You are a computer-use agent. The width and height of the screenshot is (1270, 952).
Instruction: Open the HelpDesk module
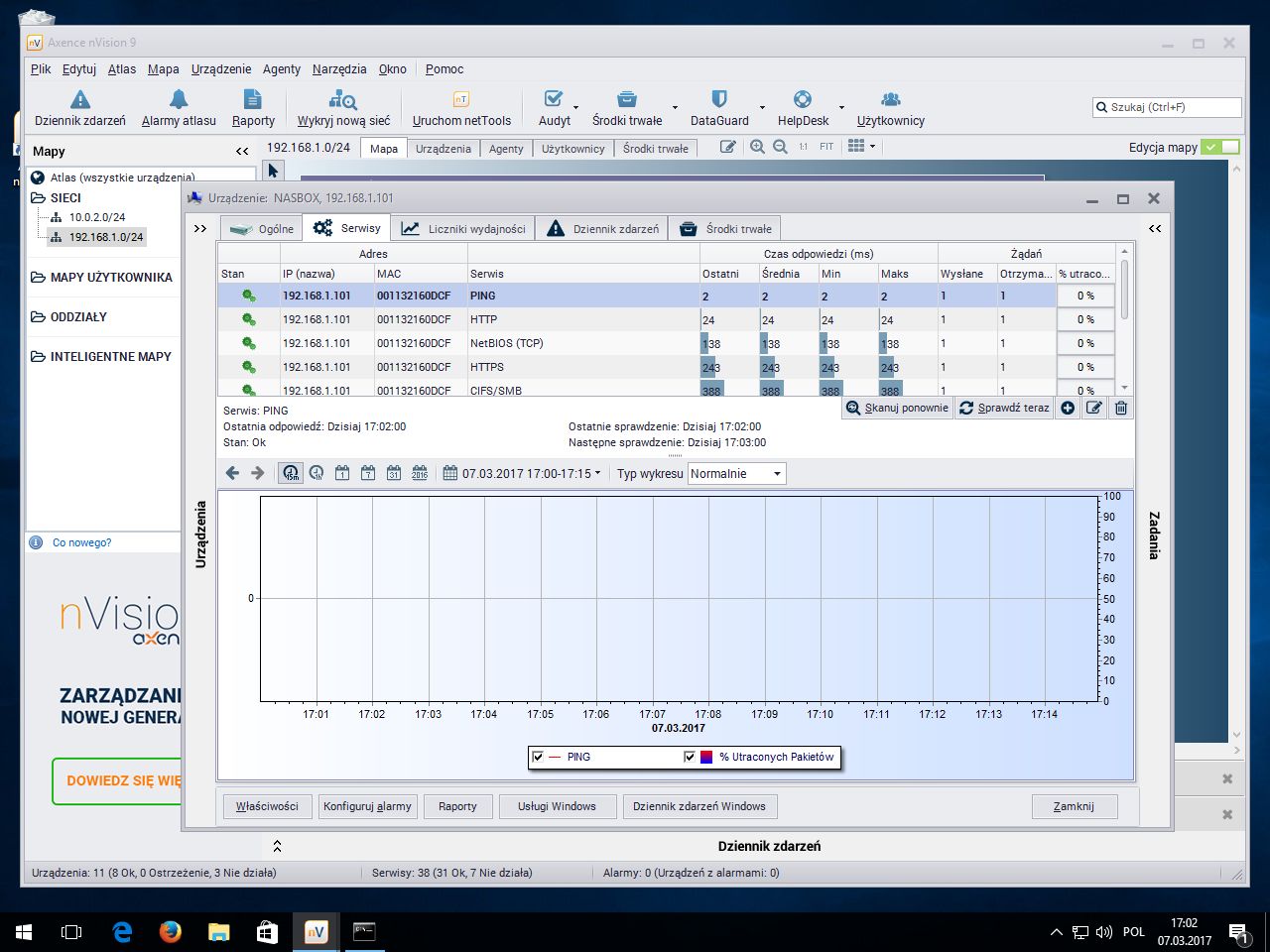tap(803, 108)
